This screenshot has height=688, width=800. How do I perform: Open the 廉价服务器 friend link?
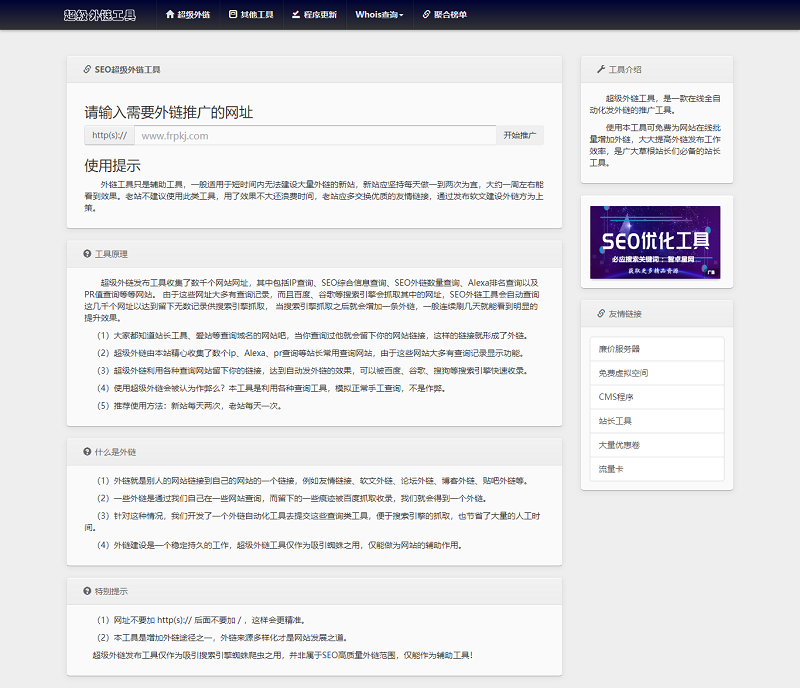[657, 349]
